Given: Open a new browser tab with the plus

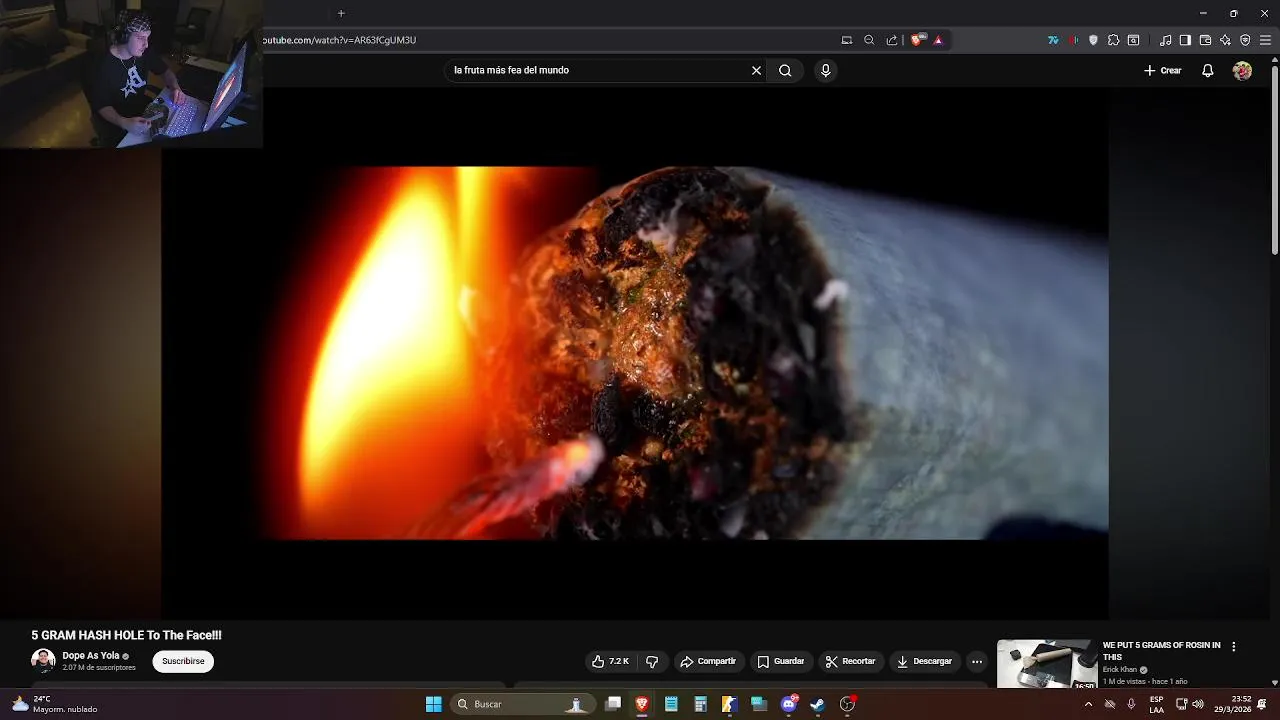Looking at the screenshot, I should tap(341, 13).
